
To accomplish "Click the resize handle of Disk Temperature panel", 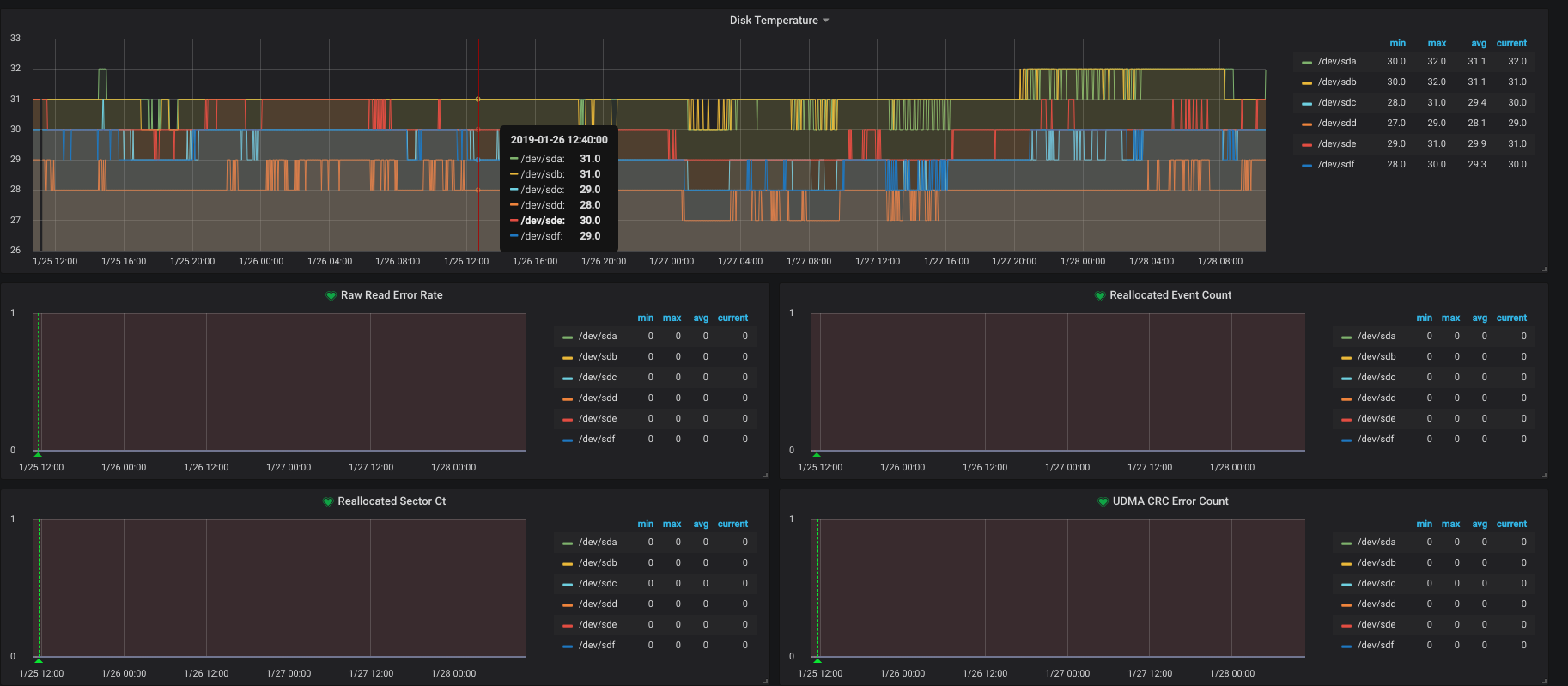I will point(1544,269).
